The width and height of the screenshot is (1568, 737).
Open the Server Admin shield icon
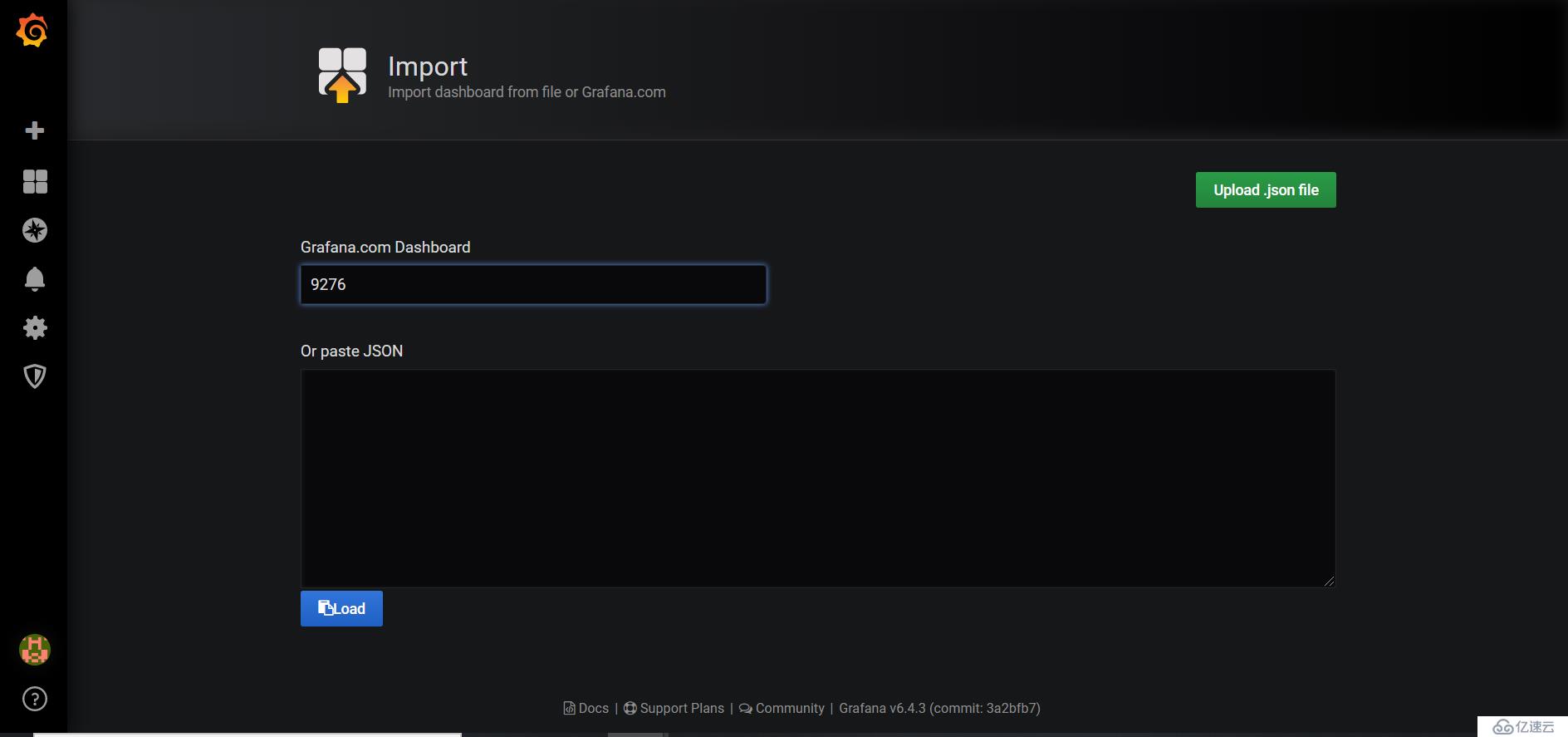(x=35, y=376)
